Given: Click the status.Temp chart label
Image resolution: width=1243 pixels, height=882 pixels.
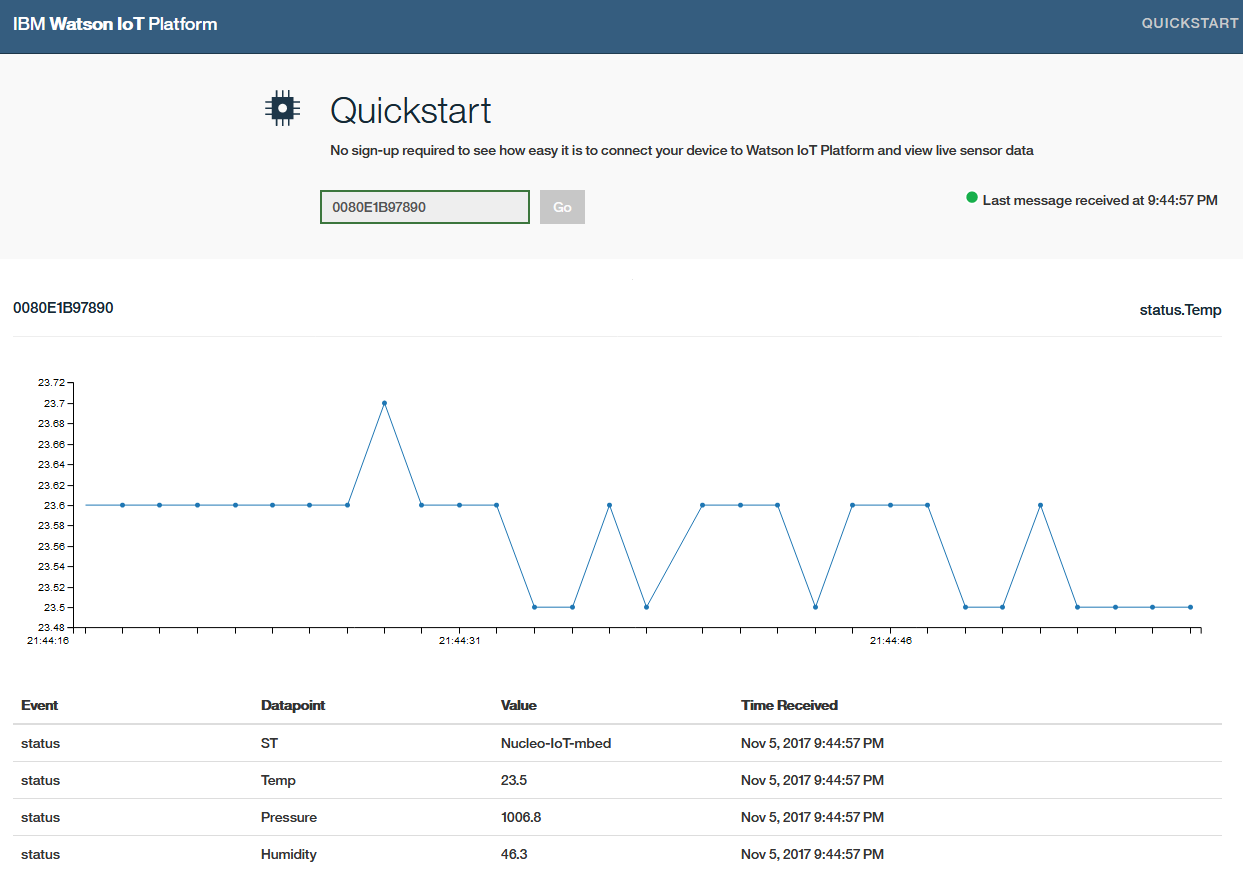Looking at the screenshot, I should [x=1180, y=310].
